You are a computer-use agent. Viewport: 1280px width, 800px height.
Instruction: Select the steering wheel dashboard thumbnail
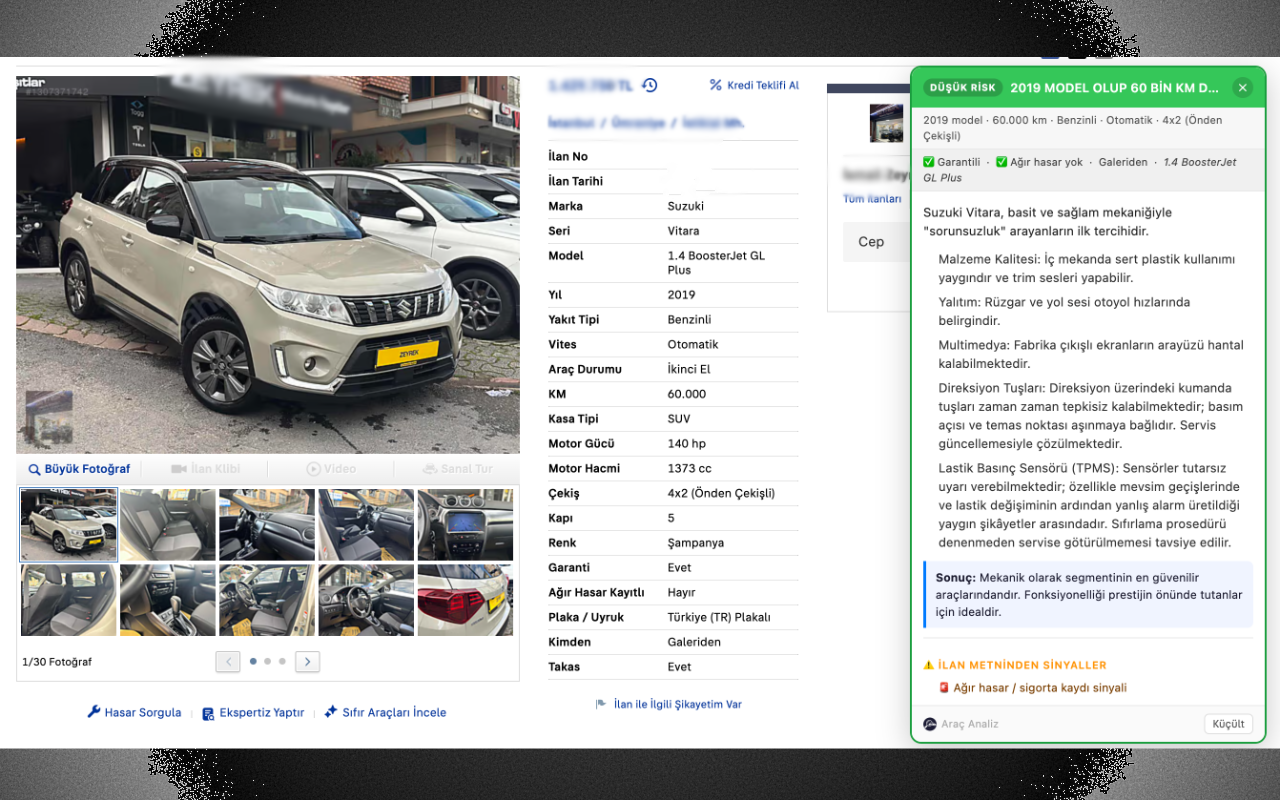coord(366,600)
